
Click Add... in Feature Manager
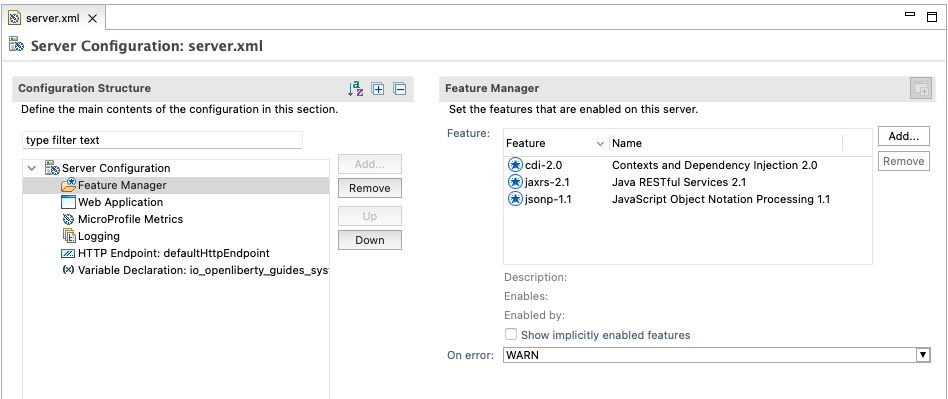click(x=904, y=137)
